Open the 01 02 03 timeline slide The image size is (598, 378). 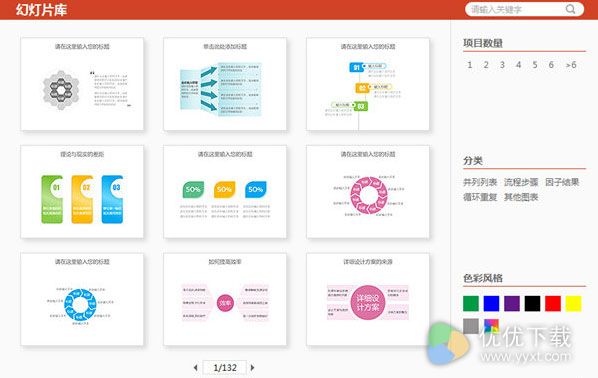(x=368, y=84)
